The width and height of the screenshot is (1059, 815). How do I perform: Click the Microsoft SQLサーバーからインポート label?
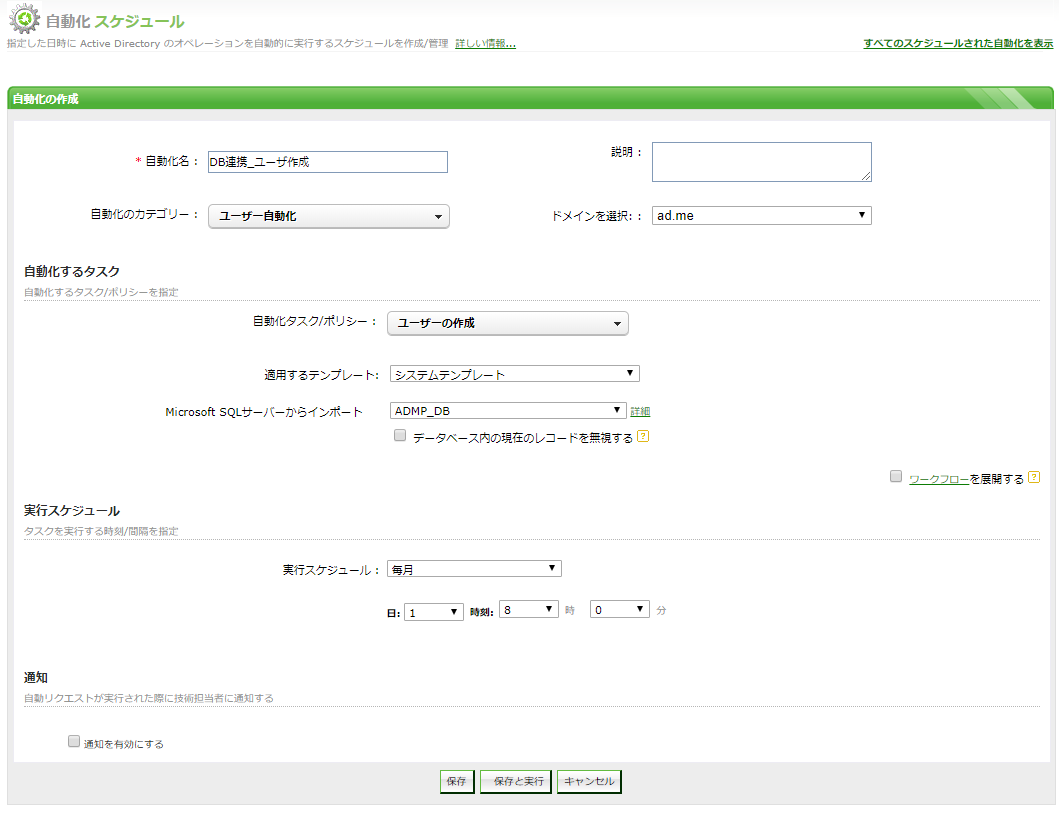click(x=264, y=412)
